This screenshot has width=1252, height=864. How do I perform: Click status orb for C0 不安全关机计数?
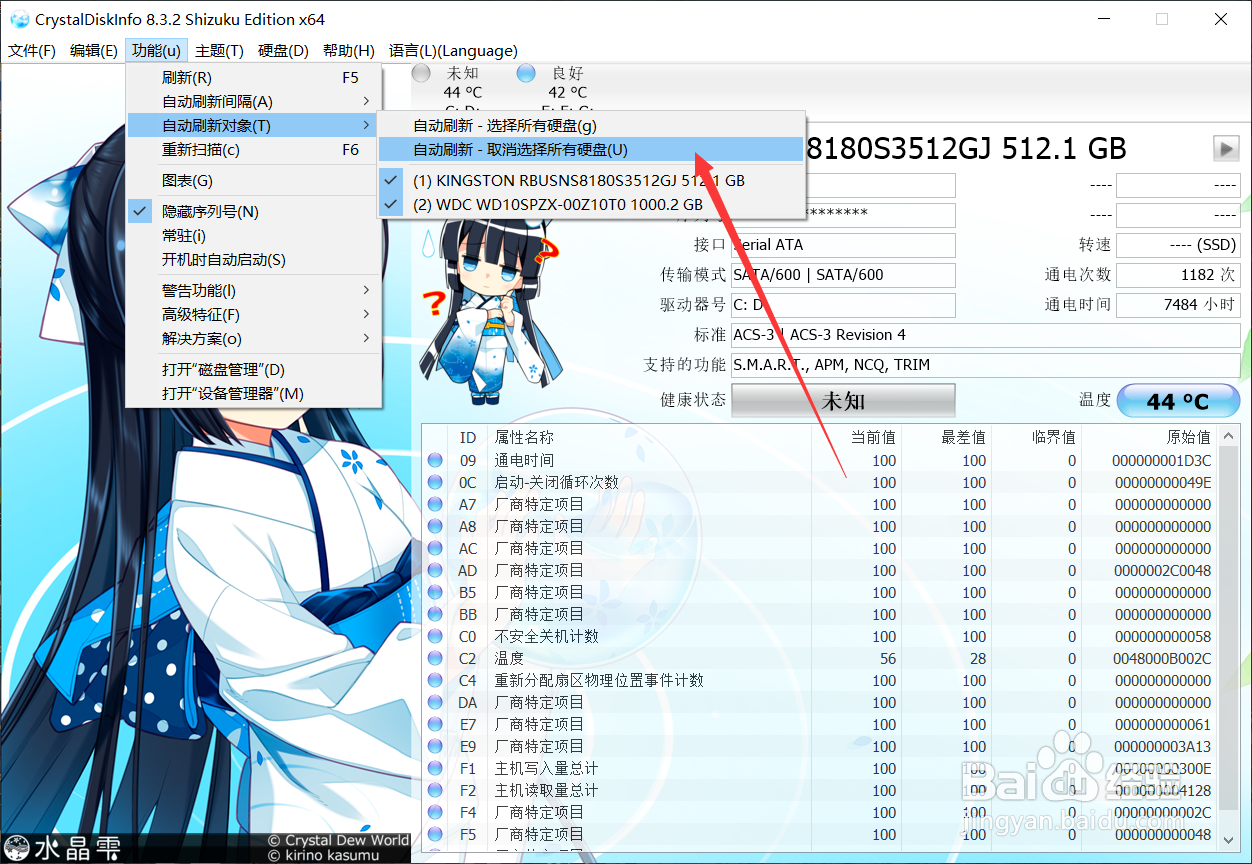pyautogui.click(x=435, y=637)
